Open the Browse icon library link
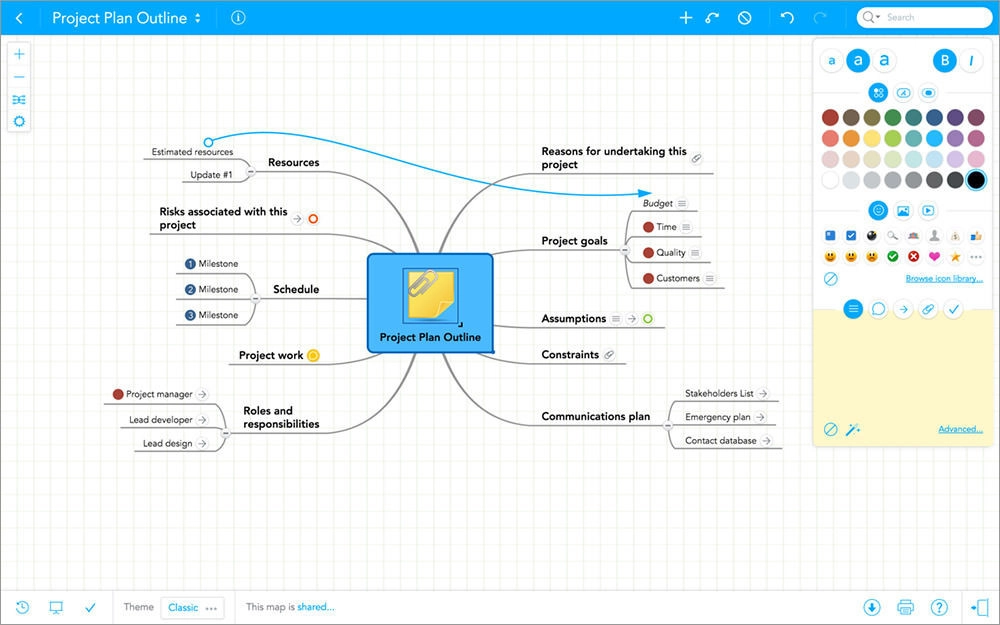The height and width of the screenshot is (625, 1000). [944, 278]
